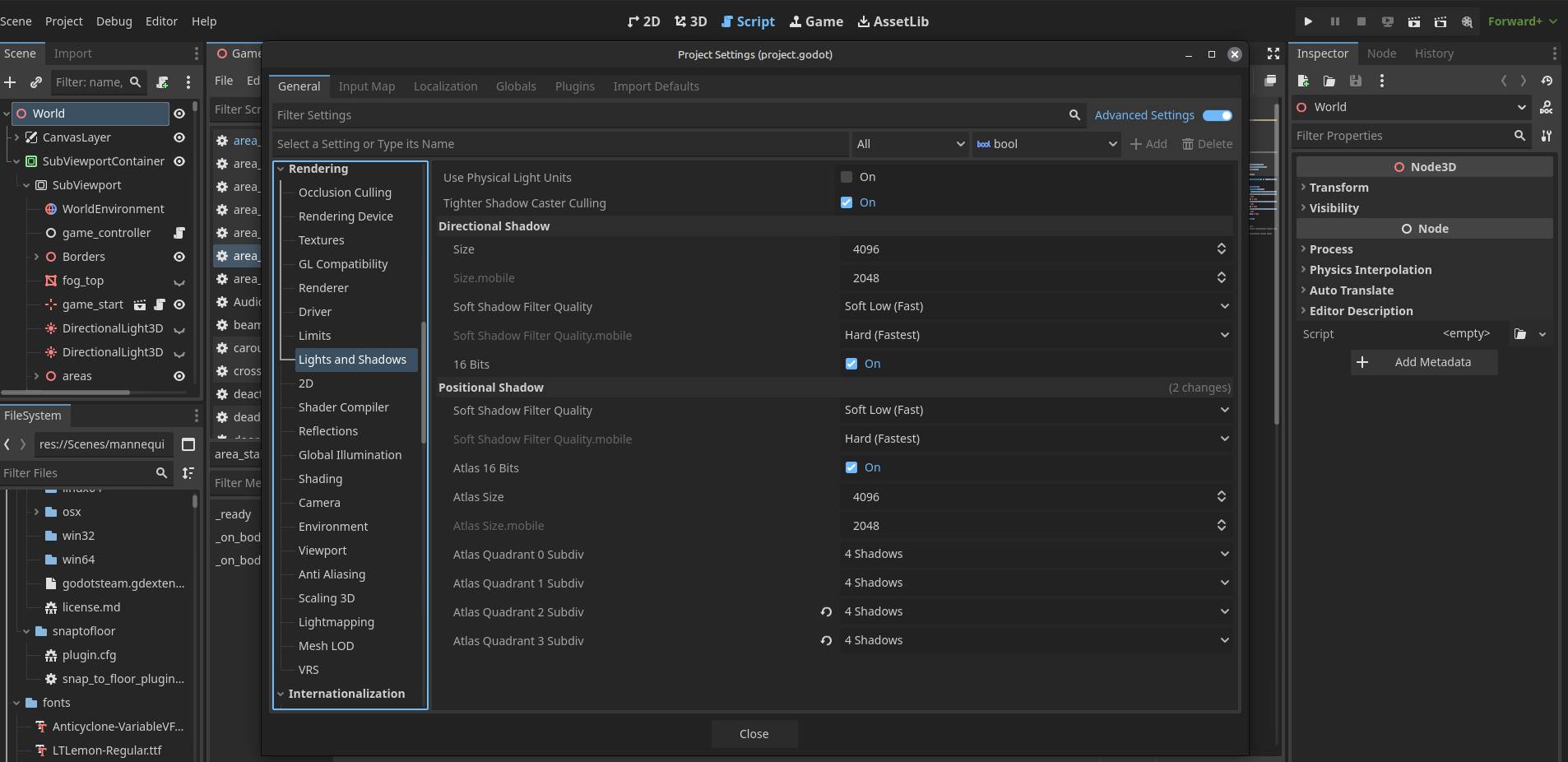Viewport: 1568px width, 762px height.
Task: Hide the CanvasLayer node with eye icon
Action: pos(179,137)
